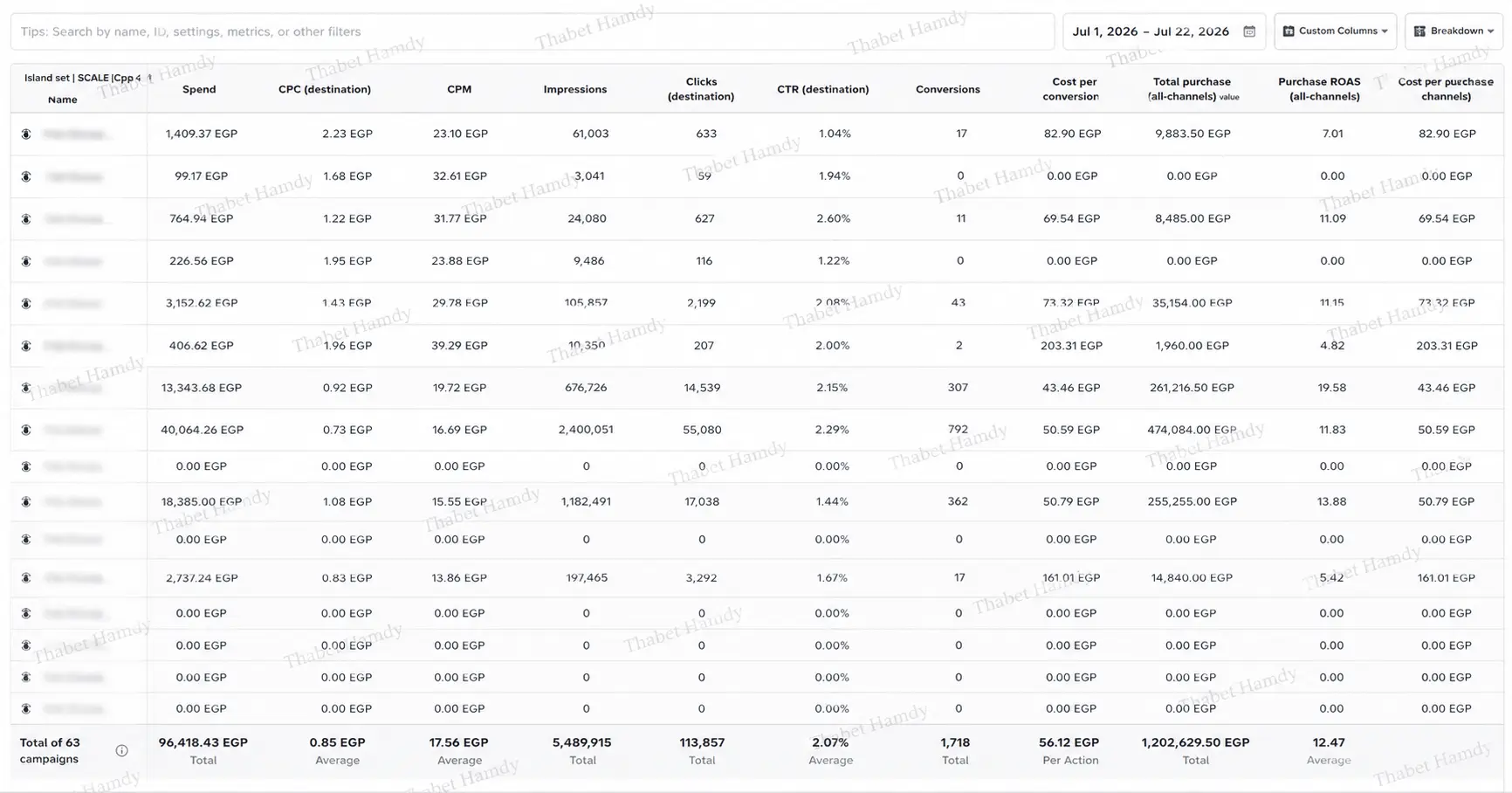Open the calendar icon beside the date range
The image size is (1512, 793).
tap(1249, 31)
